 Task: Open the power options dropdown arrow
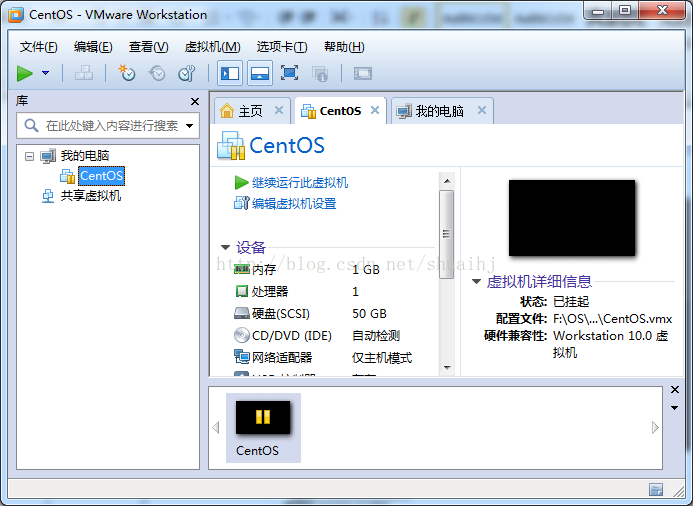click(x=46, y=73)
